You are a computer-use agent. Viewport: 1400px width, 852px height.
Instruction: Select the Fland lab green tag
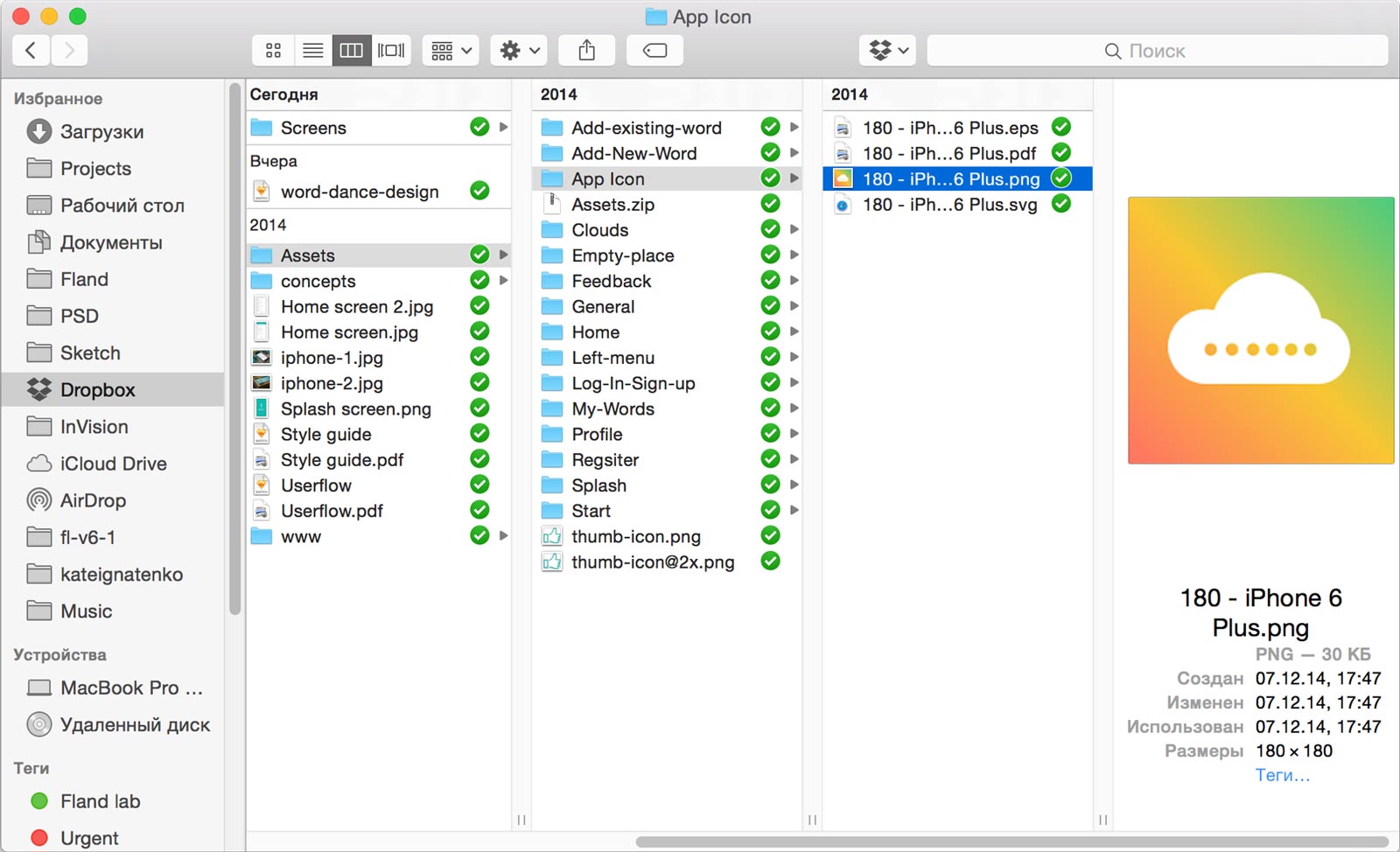point(99,801)
